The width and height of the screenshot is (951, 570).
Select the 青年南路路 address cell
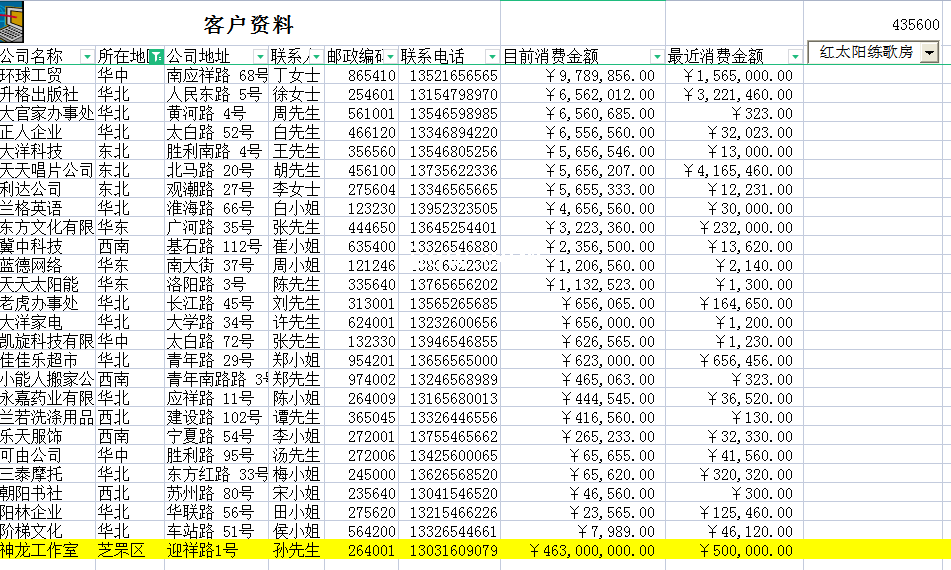click(215, 379)
